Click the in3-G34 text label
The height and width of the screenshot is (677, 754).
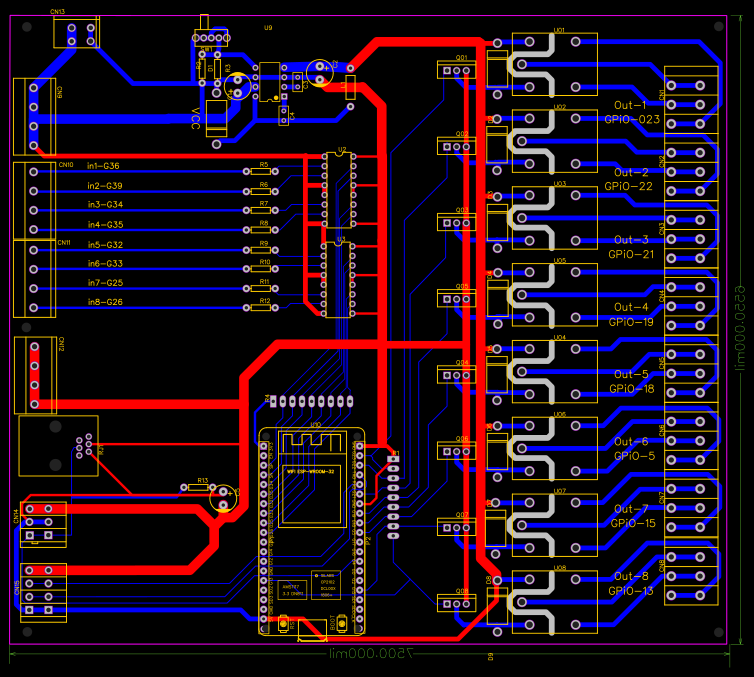(105, 204)
